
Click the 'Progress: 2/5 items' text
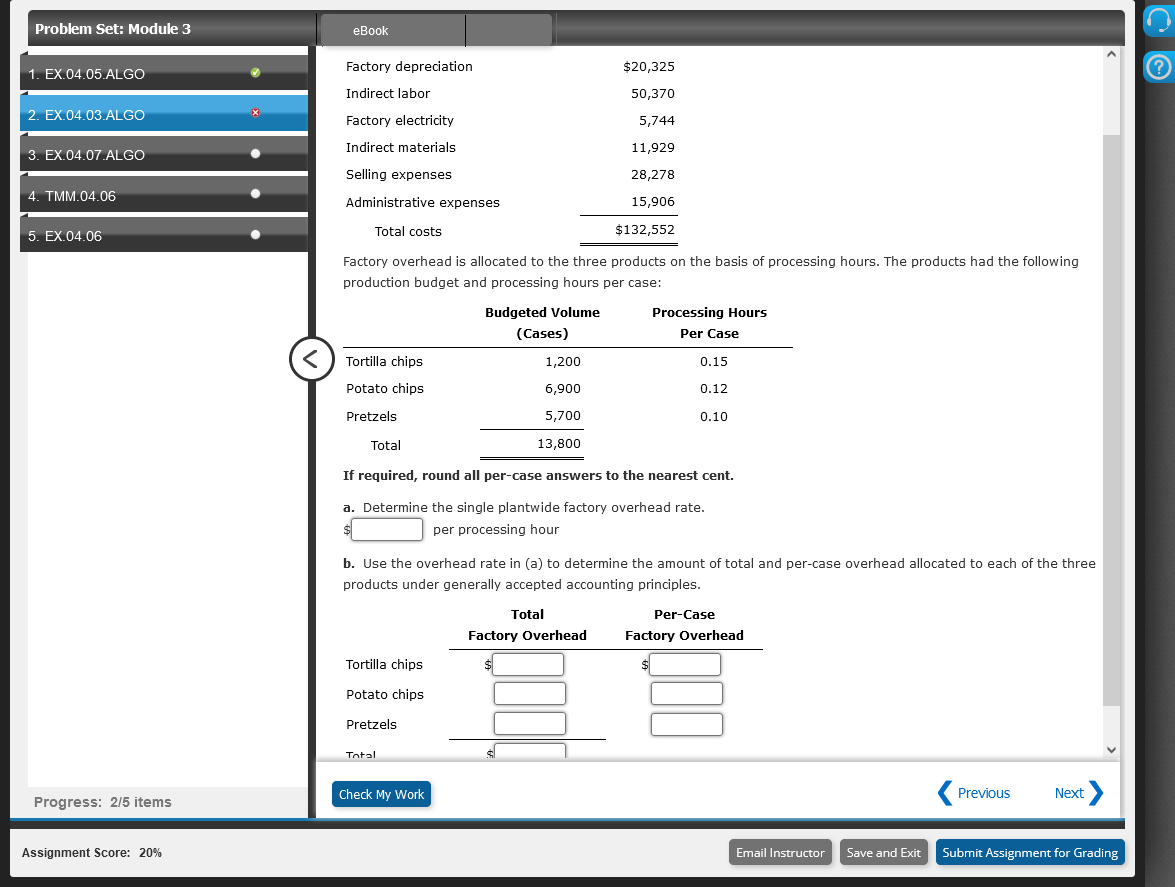click(x=103, y=802)
